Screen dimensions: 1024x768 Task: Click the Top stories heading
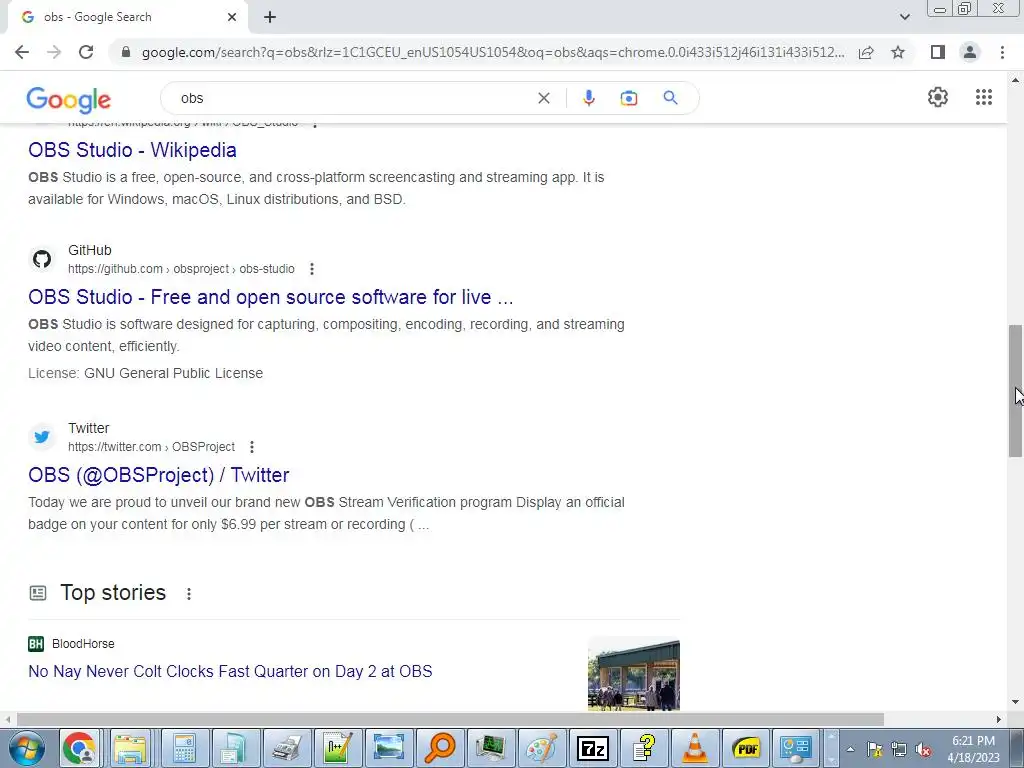click(113, 592)
